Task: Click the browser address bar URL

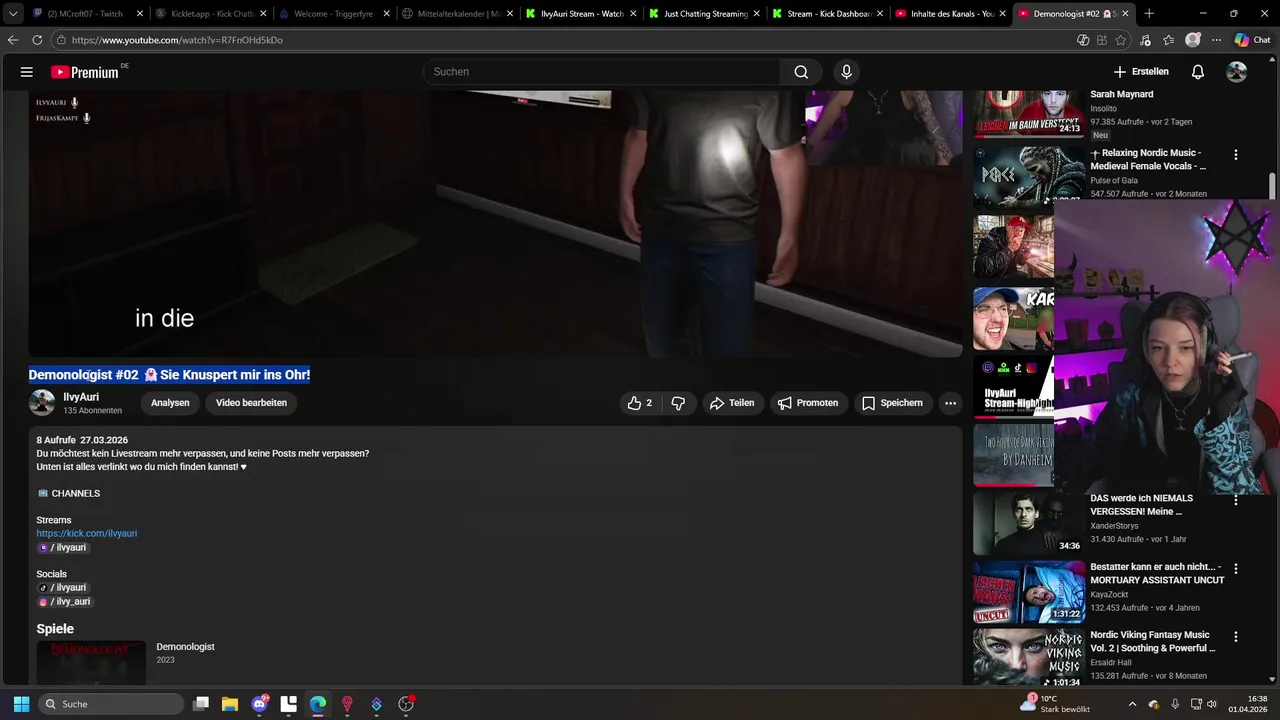Action: click(177, 40)
